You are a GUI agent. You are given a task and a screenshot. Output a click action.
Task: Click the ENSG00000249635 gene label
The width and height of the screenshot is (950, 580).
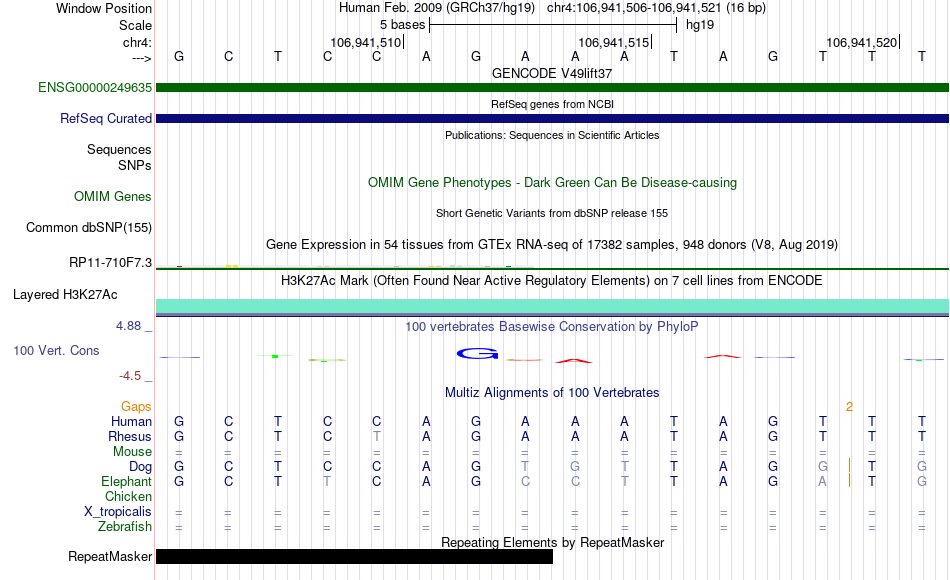point(95,87)
